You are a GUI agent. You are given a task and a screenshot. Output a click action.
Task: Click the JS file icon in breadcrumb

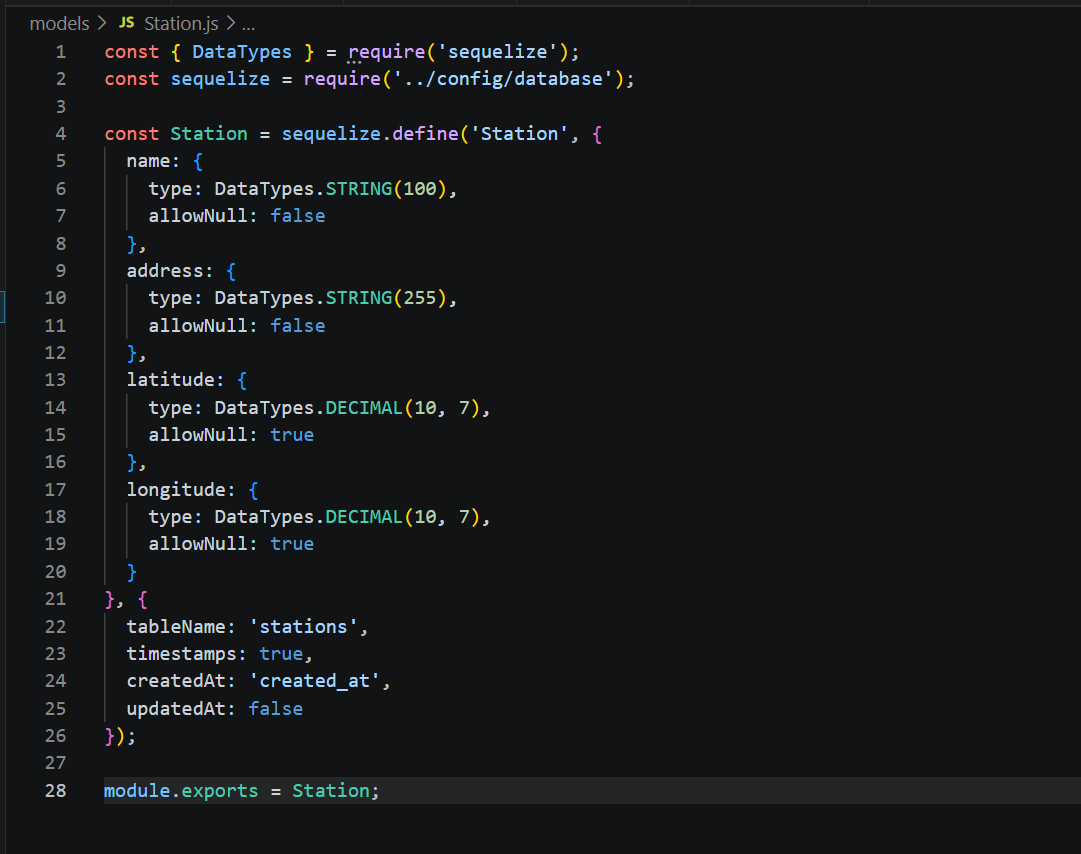pos(126,23)
